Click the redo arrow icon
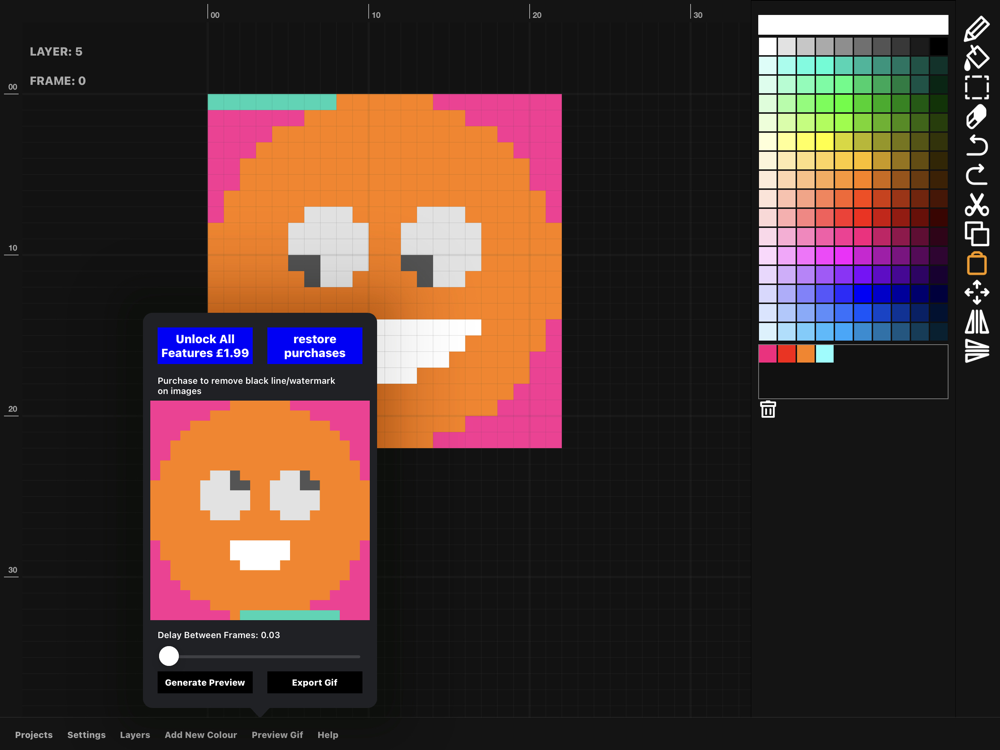This screenshot has width=1000, height=750. point(976,175)
